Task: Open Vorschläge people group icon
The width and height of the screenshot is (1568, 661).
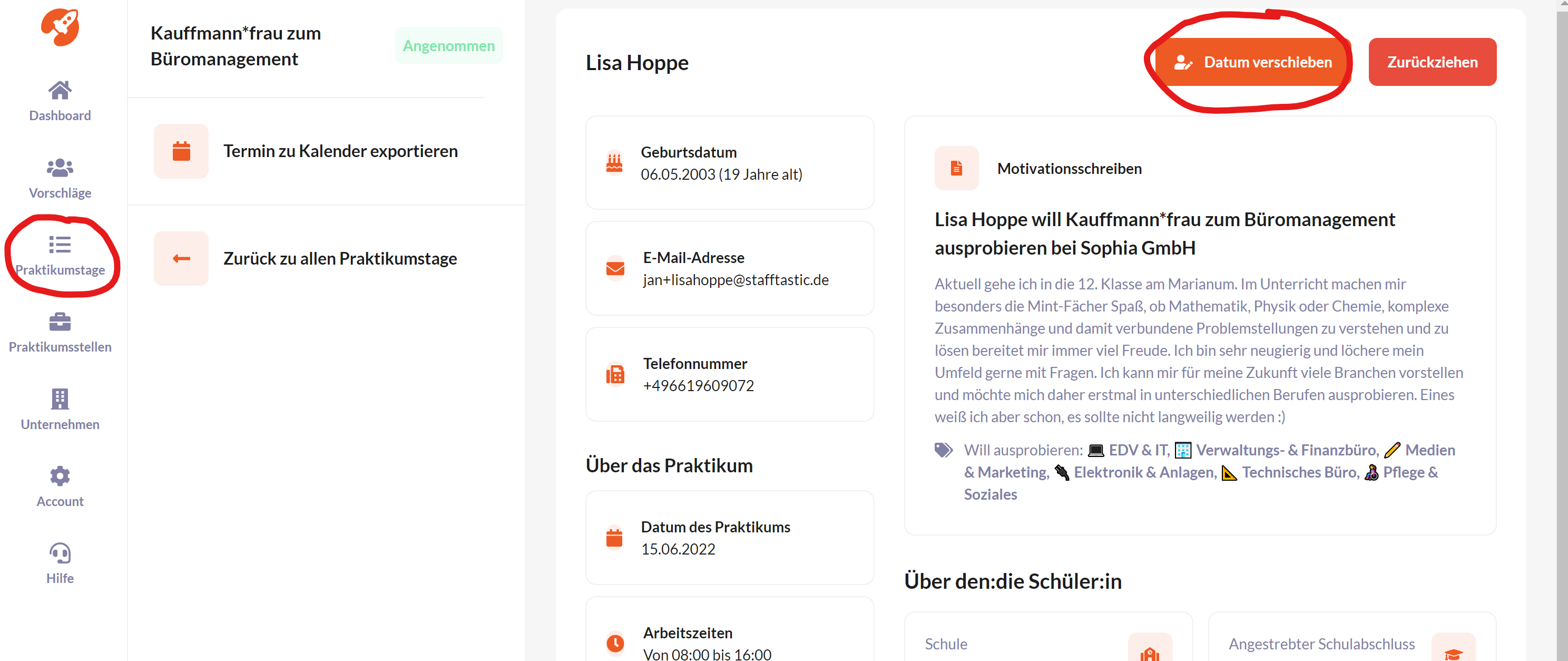Action: pos(60,168)
